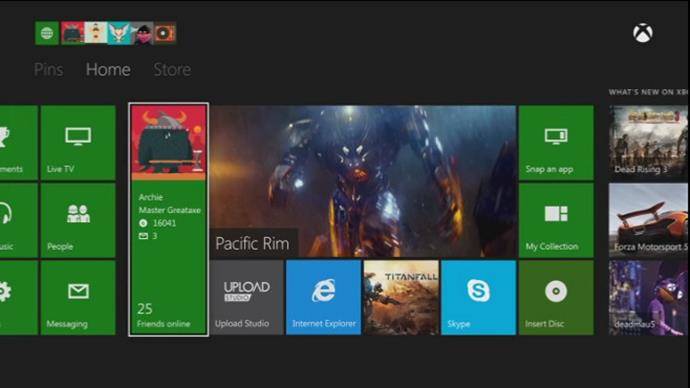Click the message count envelope icon

[143, 236]
